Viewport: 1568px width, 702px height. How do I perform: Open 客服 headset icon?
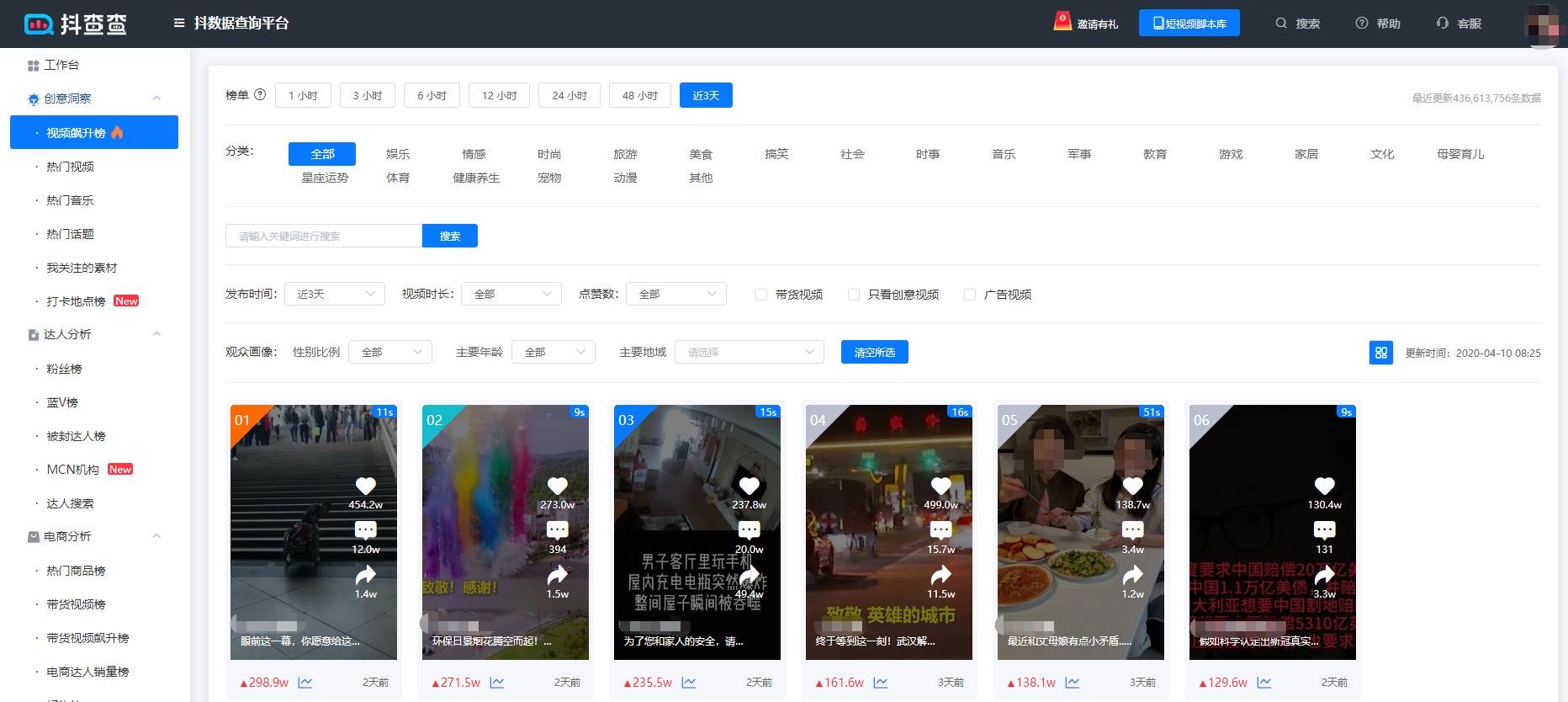pos(1443,24)
